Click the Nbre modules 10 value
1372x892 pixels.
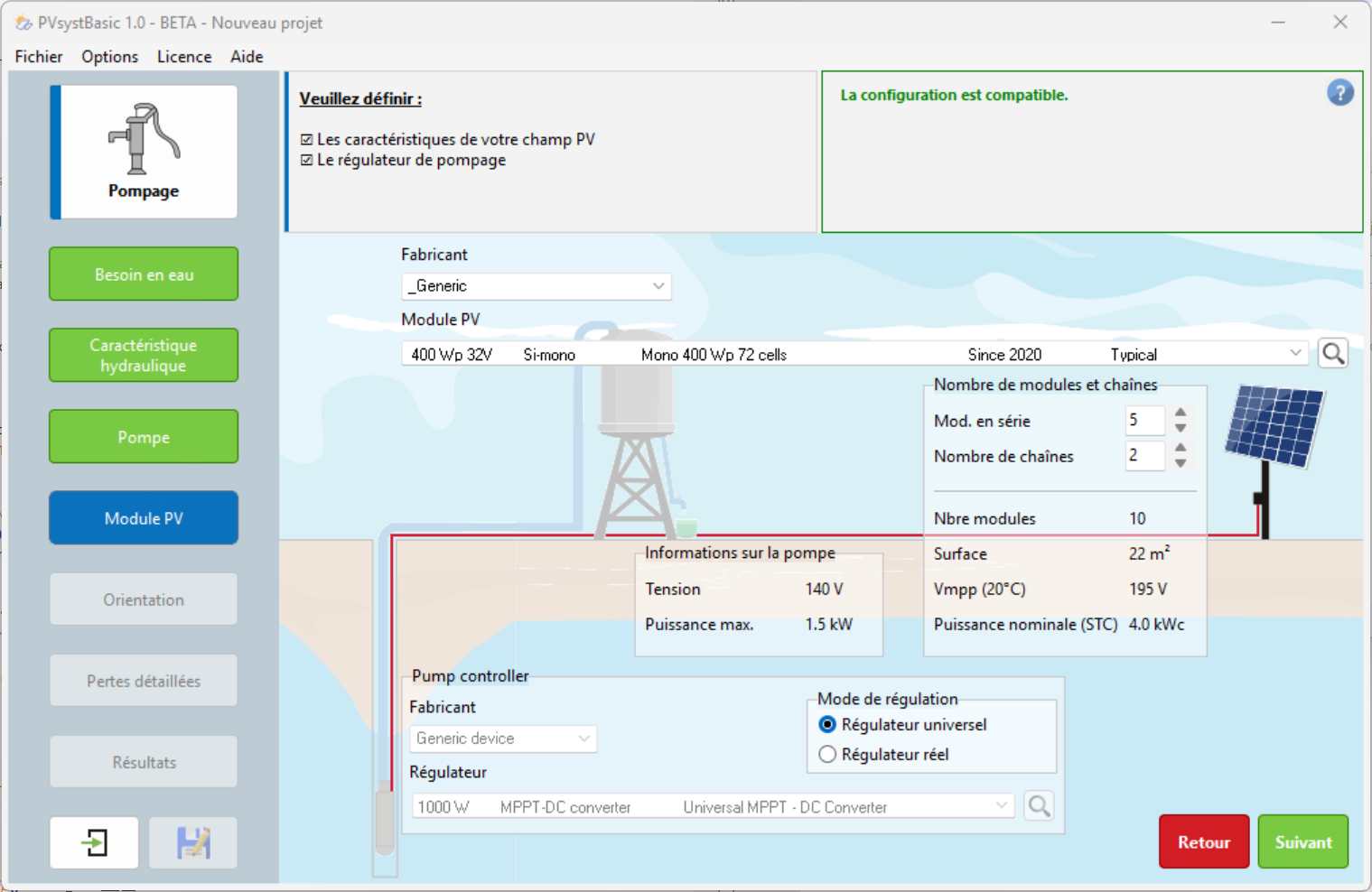click(x=1137, y=518)
